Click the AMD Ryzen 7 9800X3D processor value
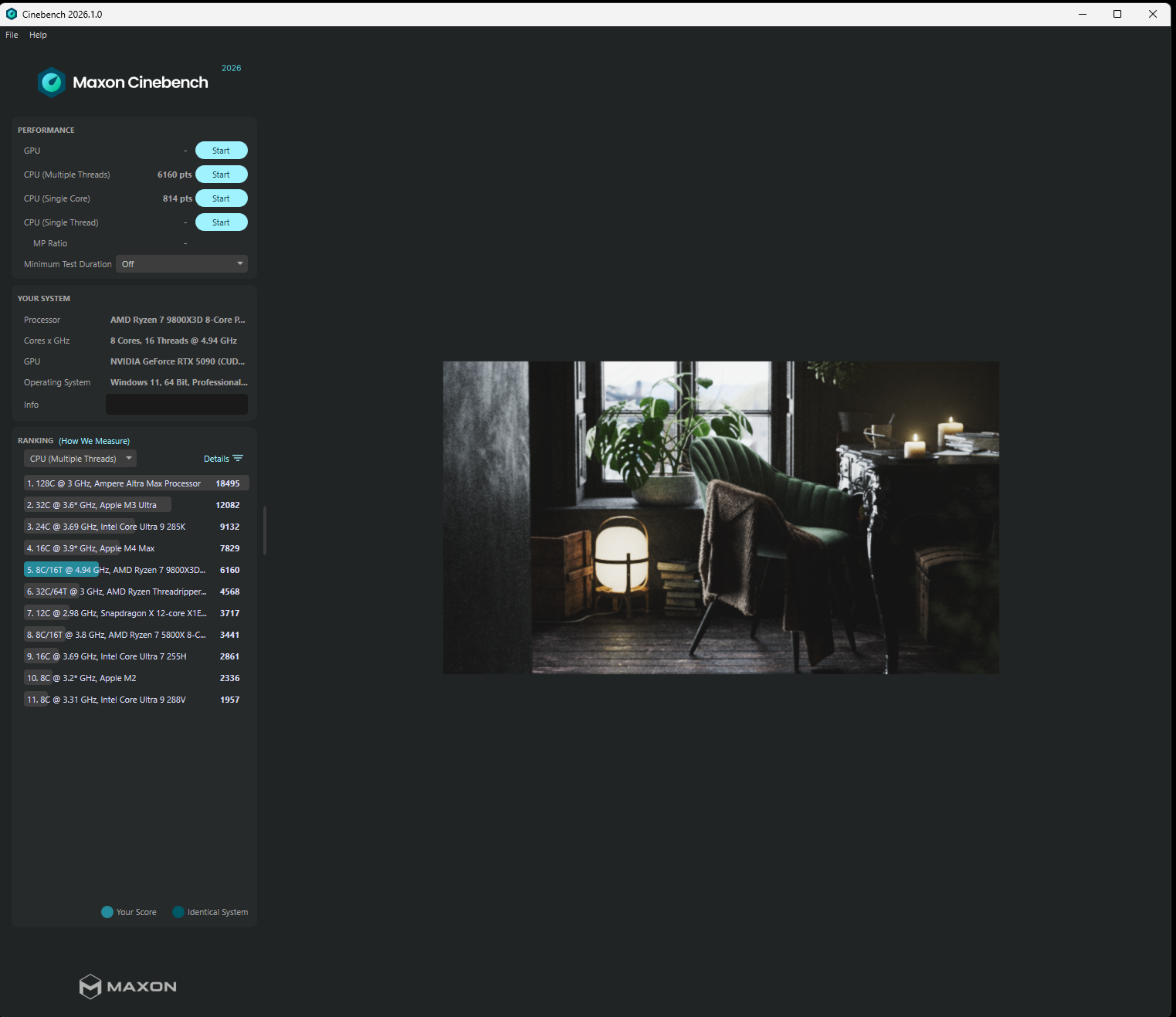Viewport: 1176px width, 1017px height. click(178, 320)
